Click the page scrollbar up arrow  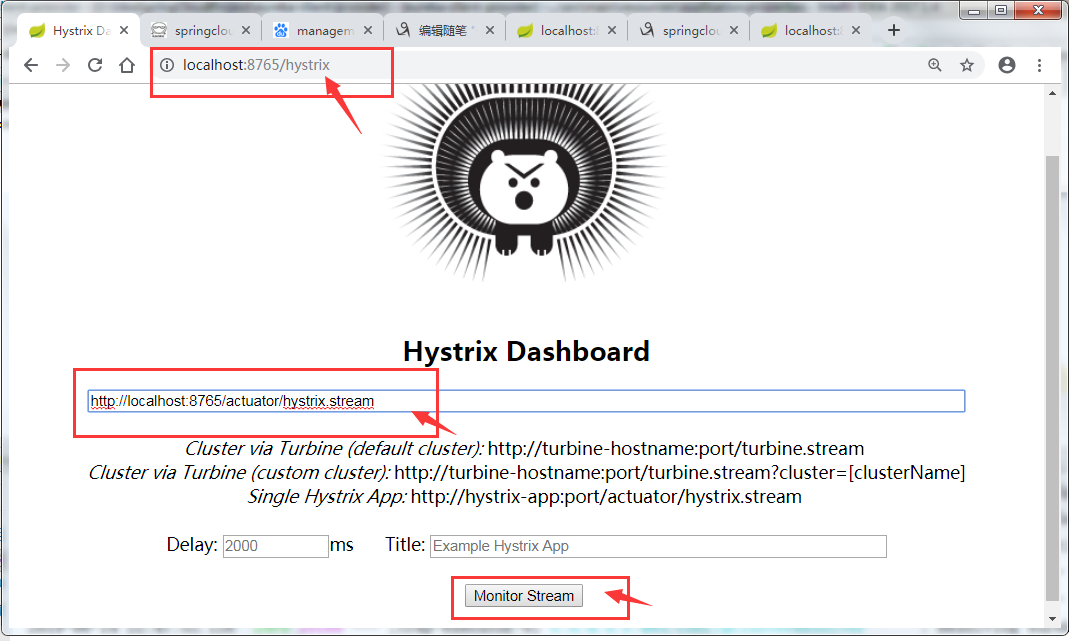(x=1053, y=93)
